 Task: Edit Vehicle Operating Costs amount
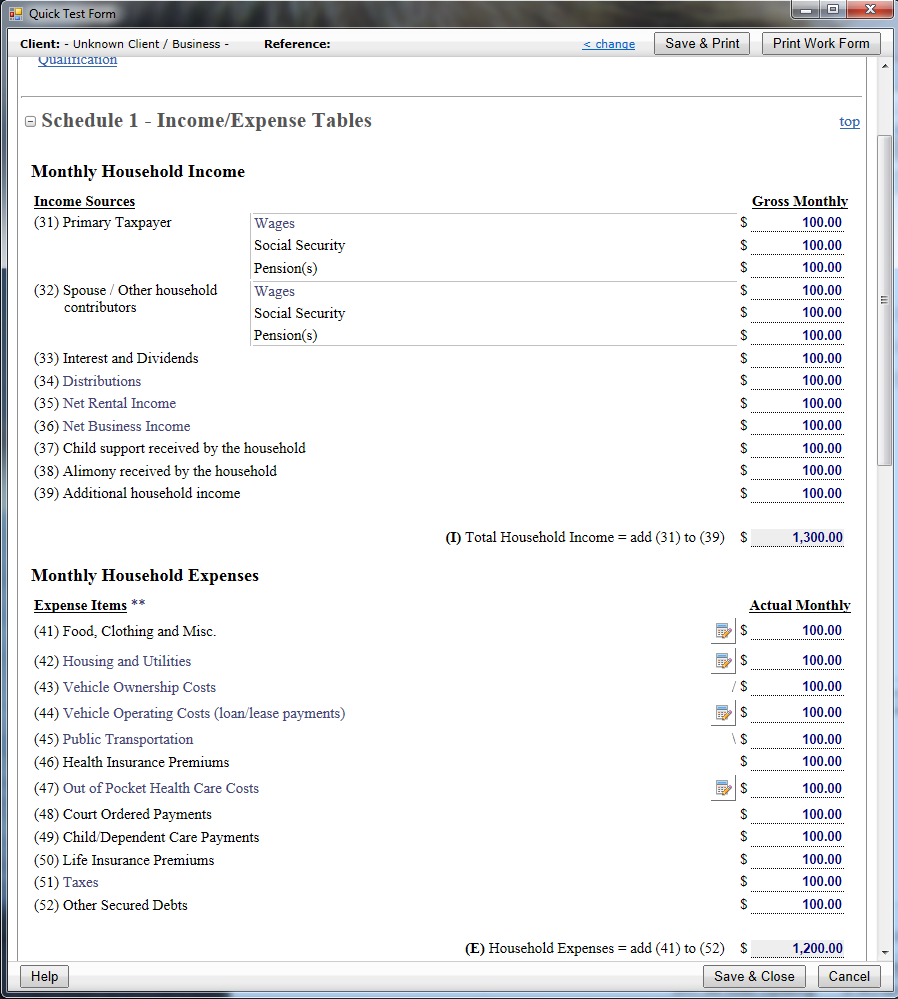(x=797, y=713)
